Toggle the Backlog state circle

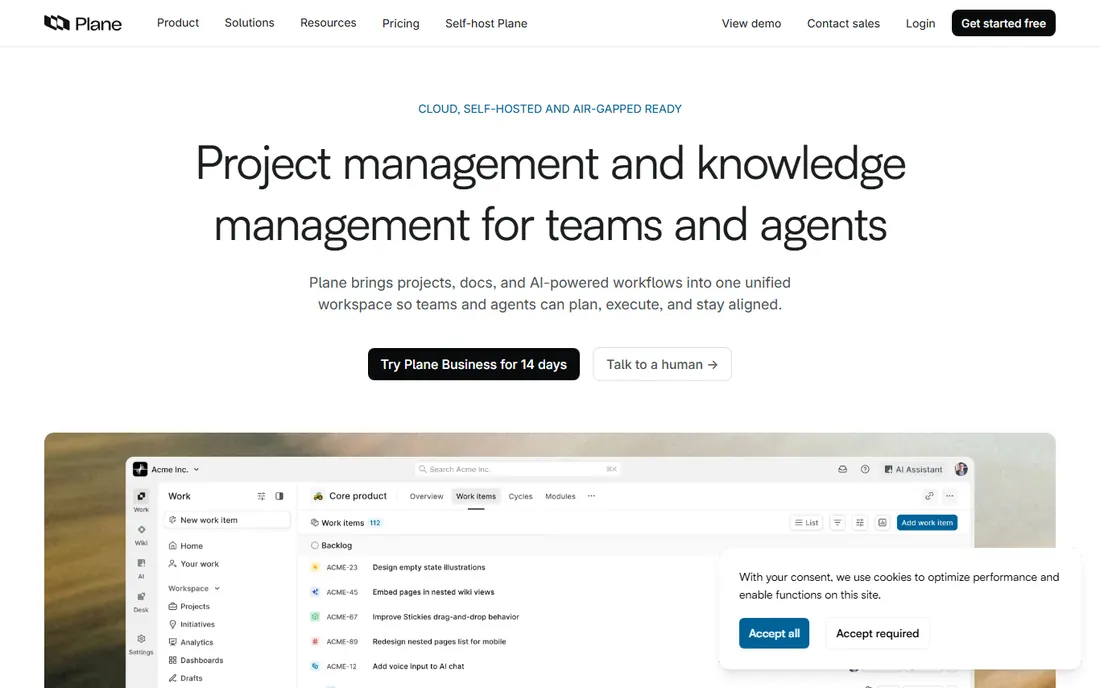click(314, 545)
